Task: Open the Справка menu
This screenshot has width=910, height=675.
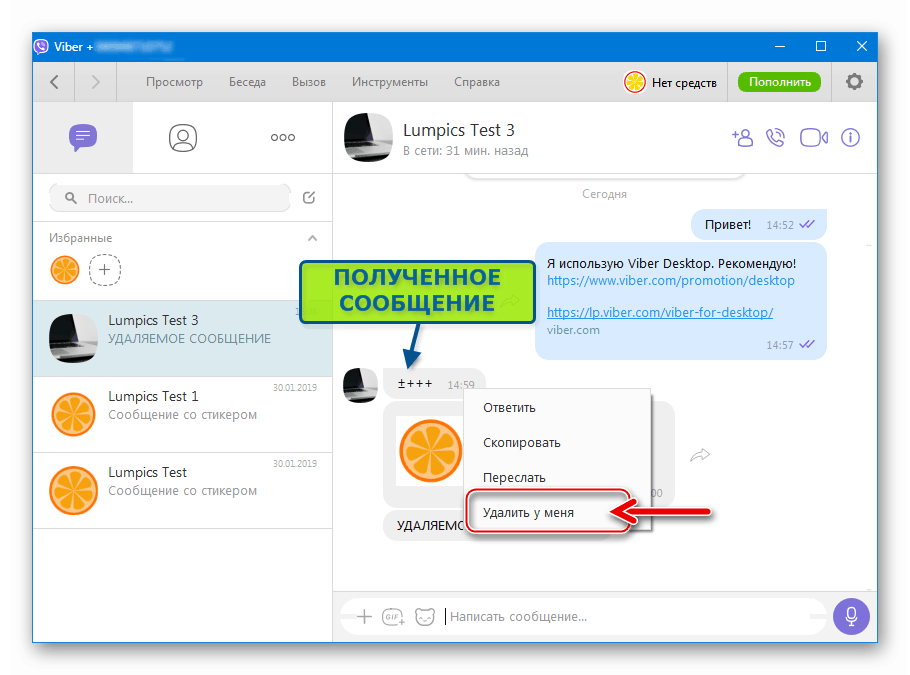Action: 476,82
